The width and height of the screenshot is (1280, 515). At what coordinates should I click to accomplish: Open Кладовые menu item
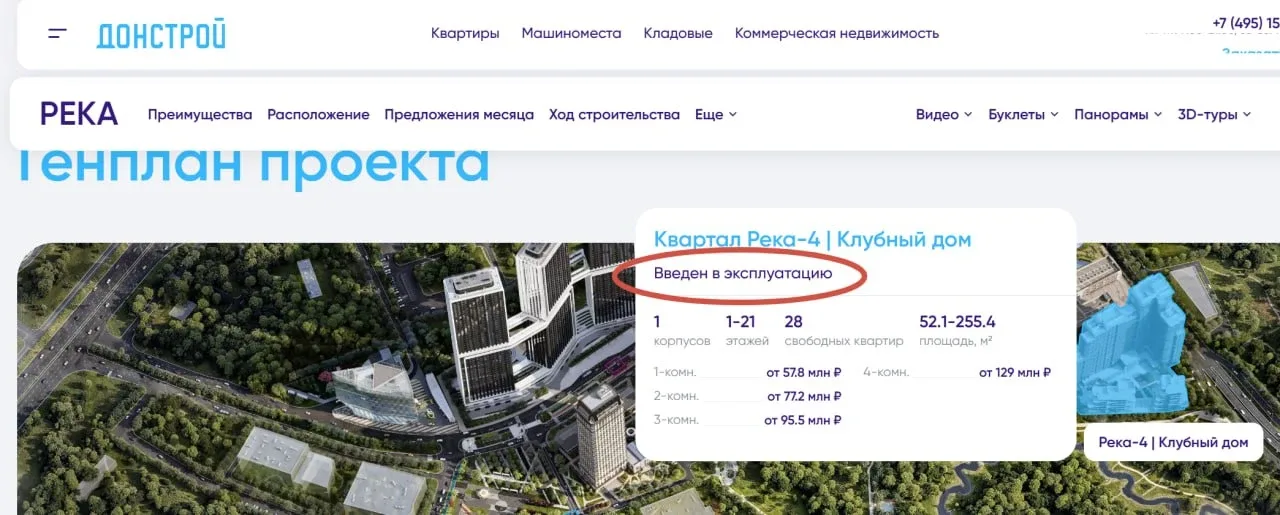click(678, 33)
